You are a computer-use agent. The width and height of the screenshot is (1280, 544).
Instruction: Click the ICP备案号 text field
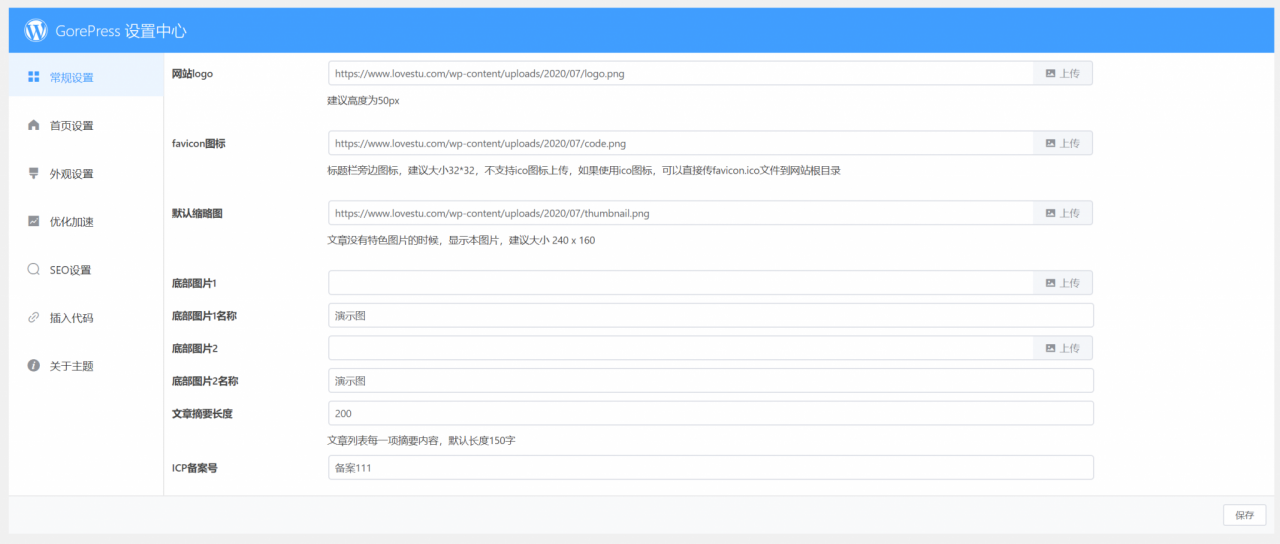pos(710,468)
